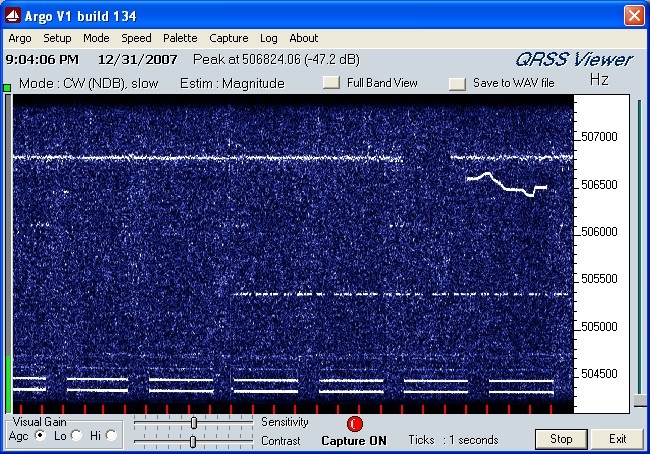The height and width of the screenshot is (454, 650).
Task: Open the Capture menu
Action: [228, 38]
